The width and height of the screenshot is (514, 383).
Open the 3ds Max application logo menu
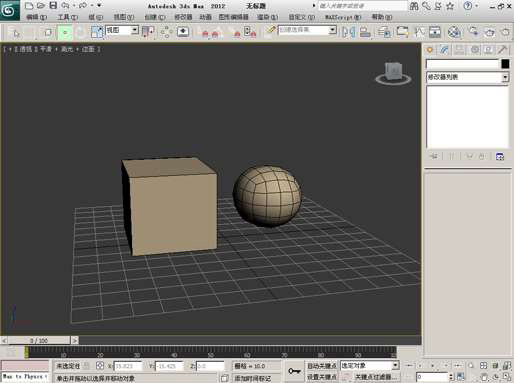click(10, 10)
